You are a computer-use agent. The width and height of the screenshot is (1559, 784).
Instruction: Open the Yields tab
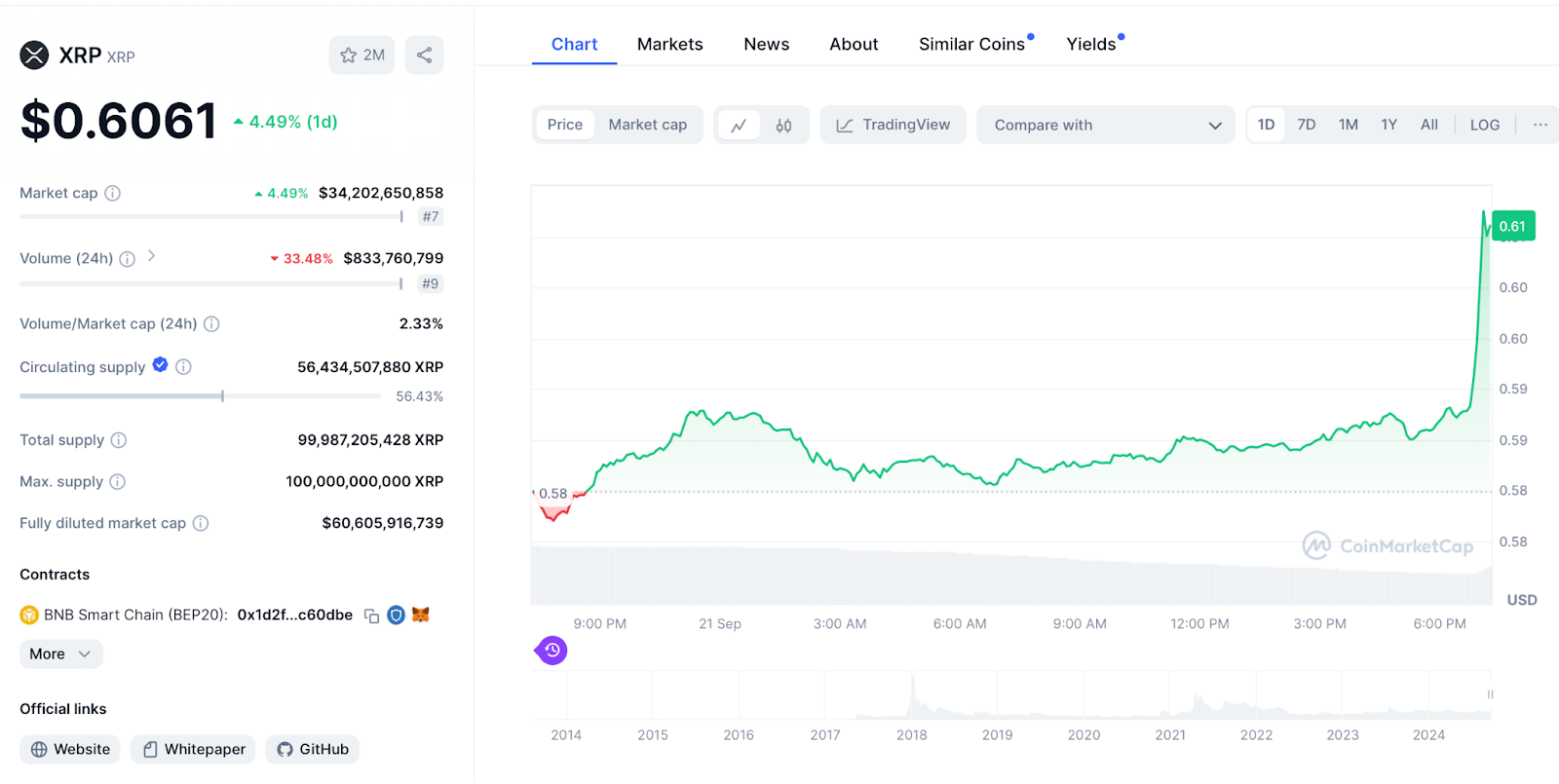1092,44
